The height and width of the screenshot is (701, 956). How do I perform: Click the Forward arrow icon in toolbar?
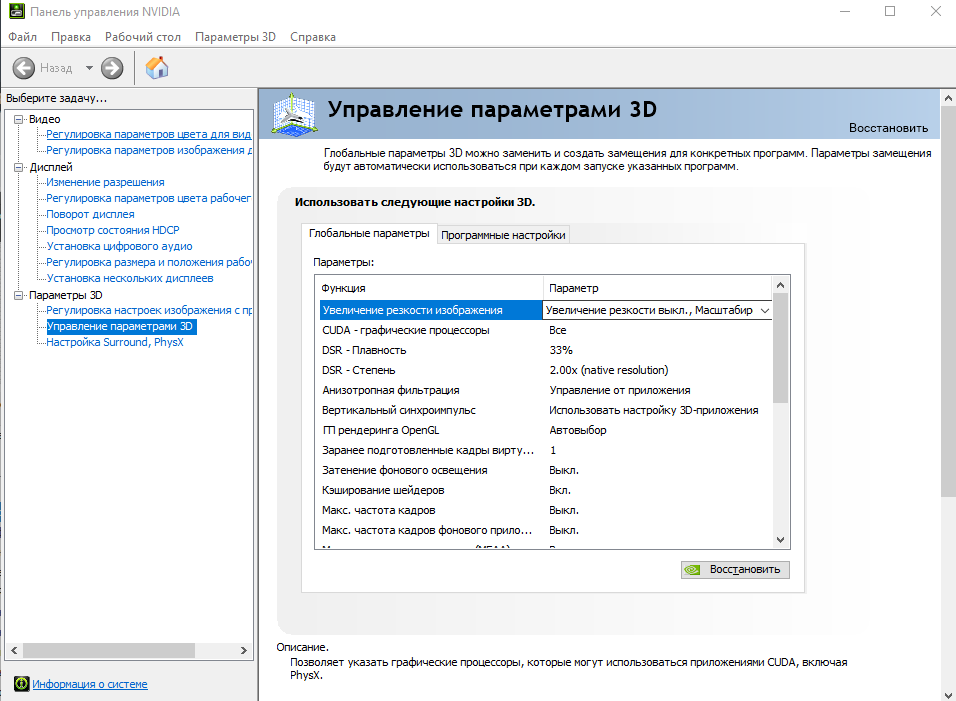pyautogui.click(x=112, y=68)
